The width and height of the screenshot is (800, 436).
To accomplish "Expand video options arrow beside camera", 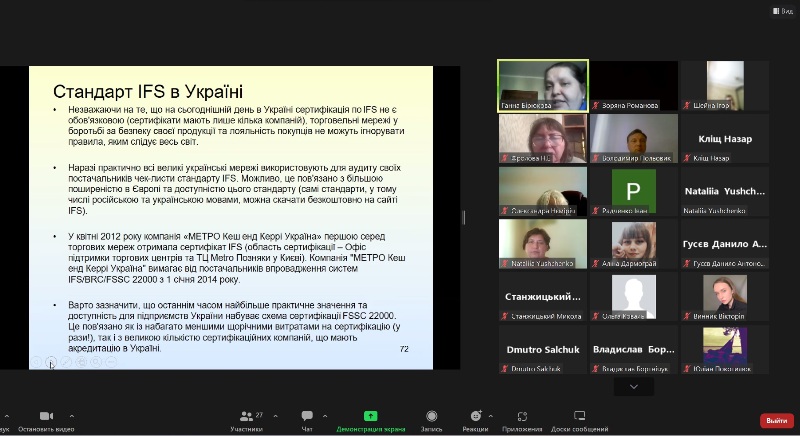I will (x=71, y=416).
